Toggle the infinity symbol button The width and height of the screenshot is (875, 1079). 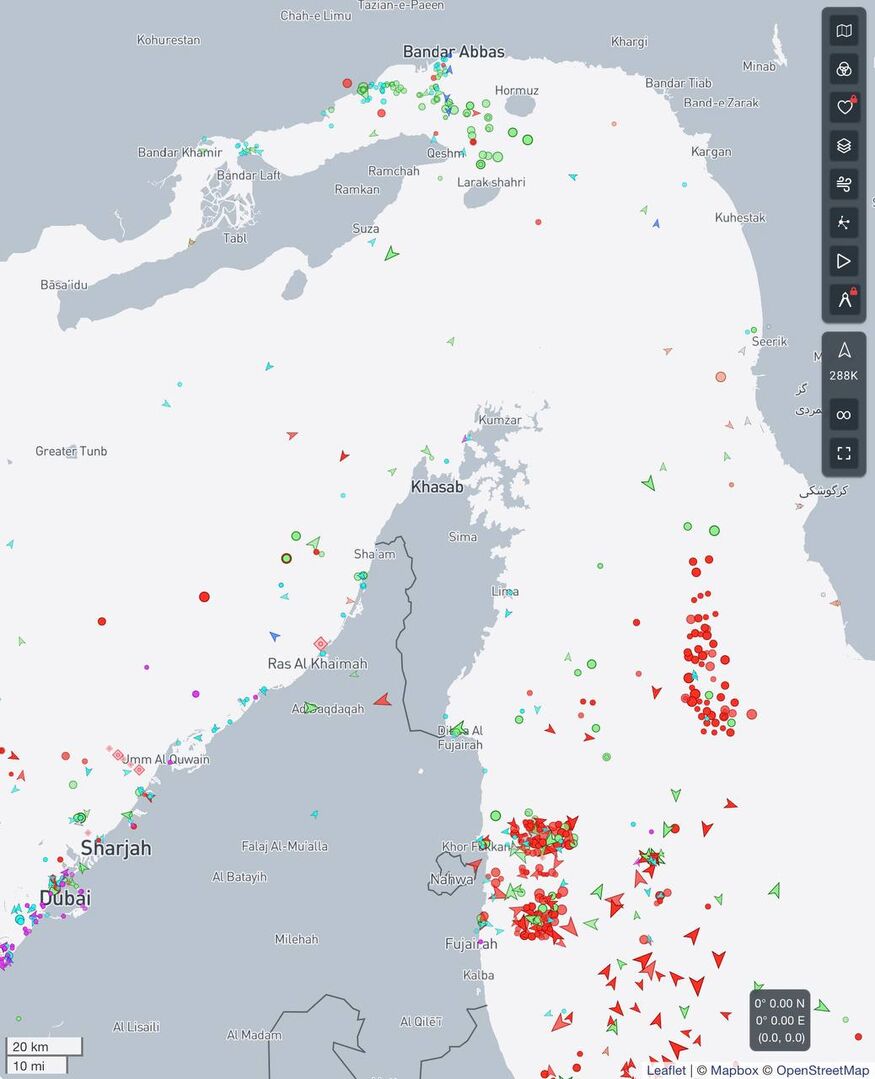844,415
